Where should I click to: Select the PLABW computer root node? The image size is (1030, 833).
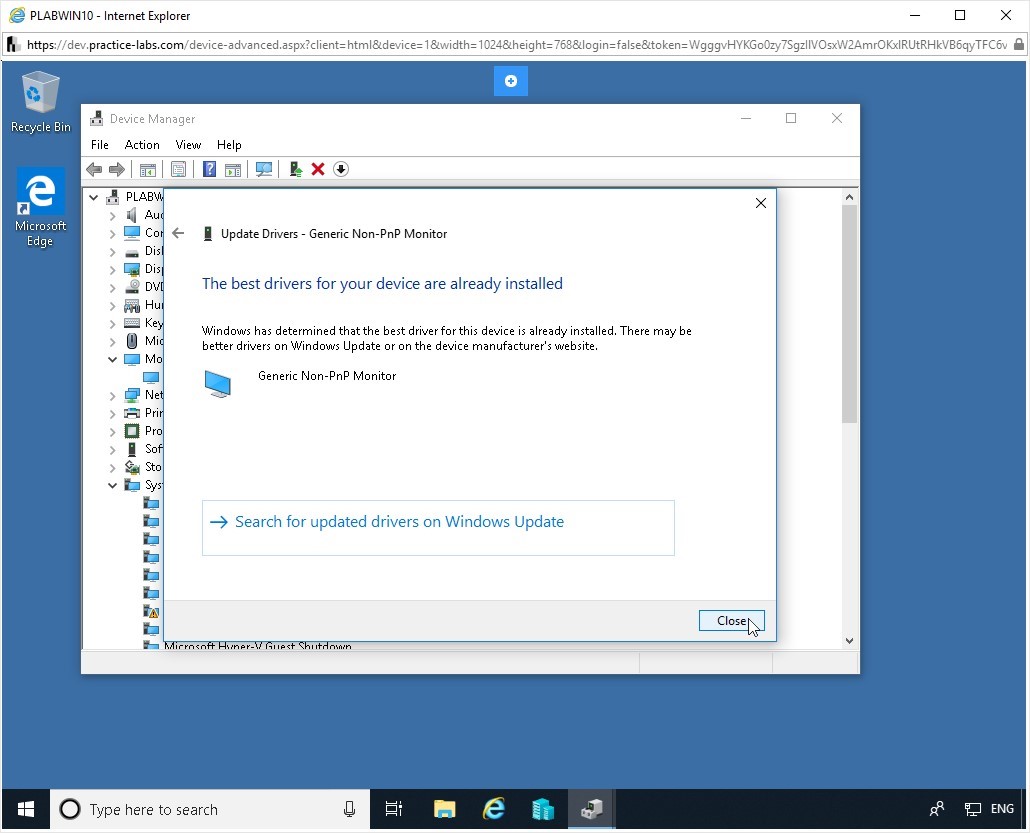click(x=137, y=196)
